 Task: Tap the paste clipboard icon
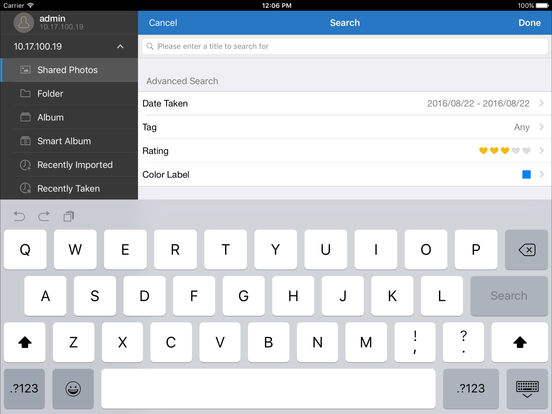tap(69, 216)
